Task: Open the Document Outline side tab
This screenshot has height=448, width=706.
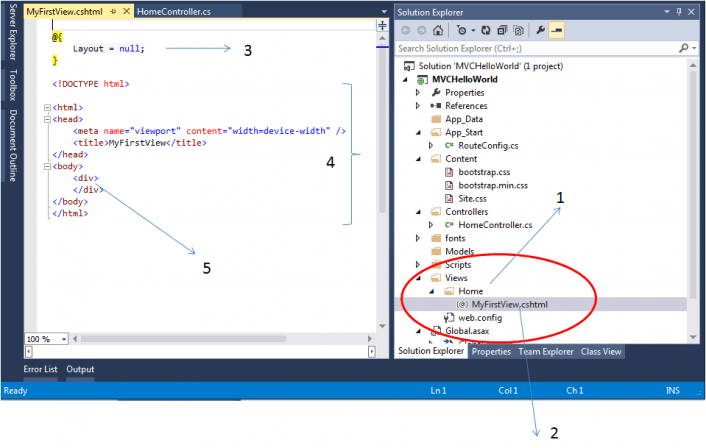Action: (13, 145)
